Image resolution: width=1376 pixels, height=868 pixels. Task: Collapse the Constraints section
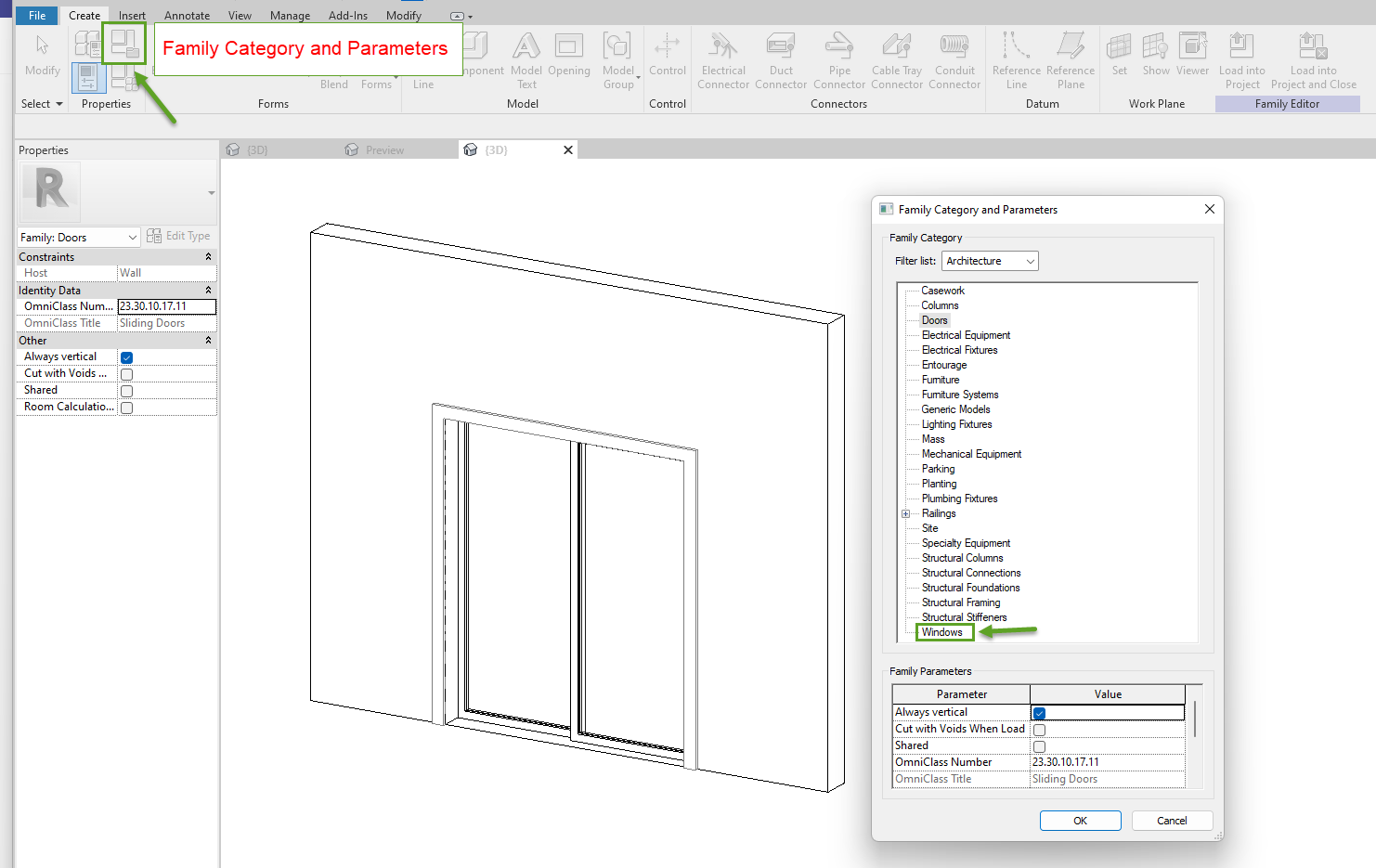click(208, 257)
